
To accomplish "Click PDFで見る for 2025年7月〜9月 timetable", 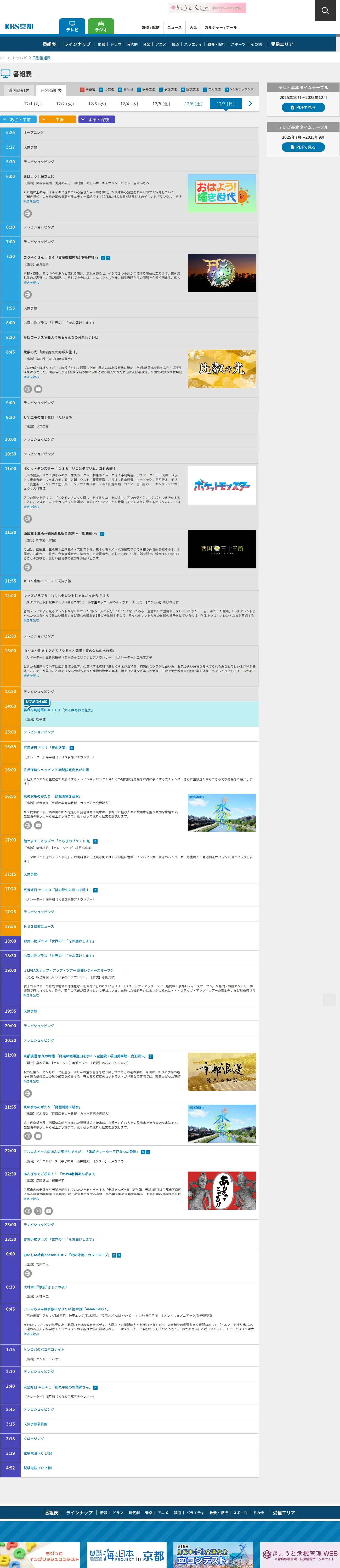I will [303, 147].
